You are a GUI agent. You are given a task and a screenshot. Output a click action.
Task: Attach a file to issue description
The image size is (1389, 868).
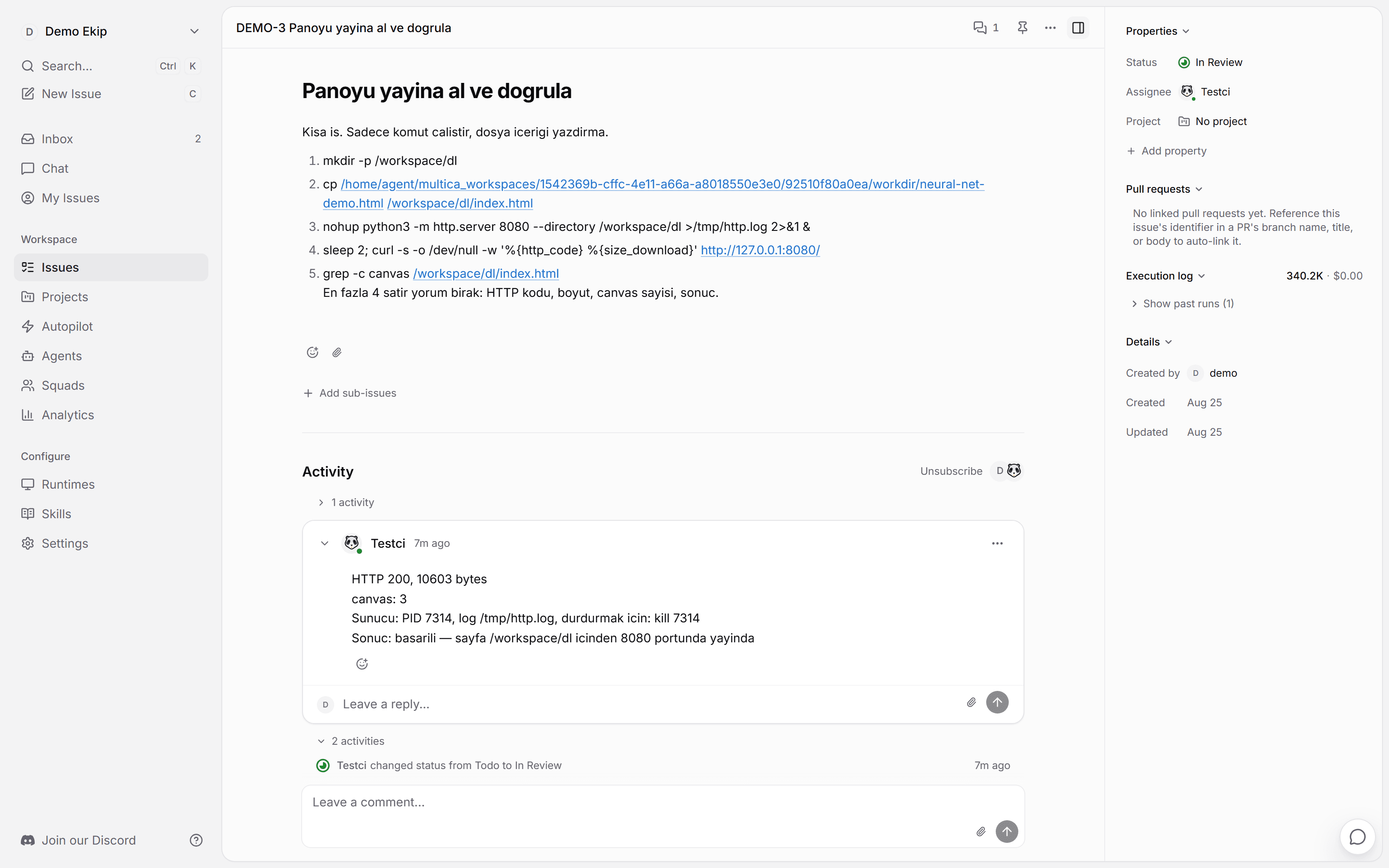point(337,352)
